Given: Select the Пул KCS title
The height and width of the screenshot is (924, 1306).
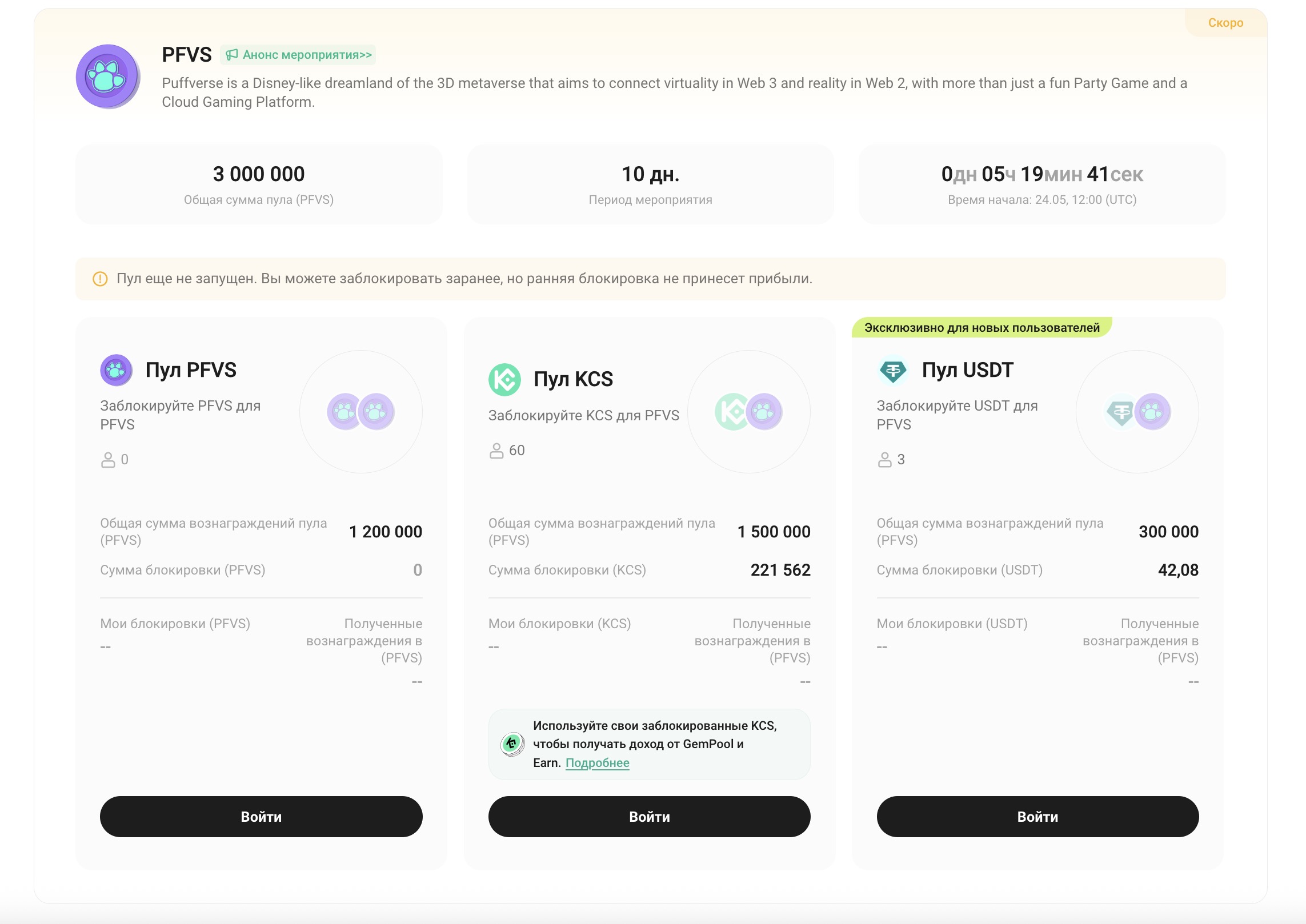Looking at the screenshot, I should tap(573, 379).
